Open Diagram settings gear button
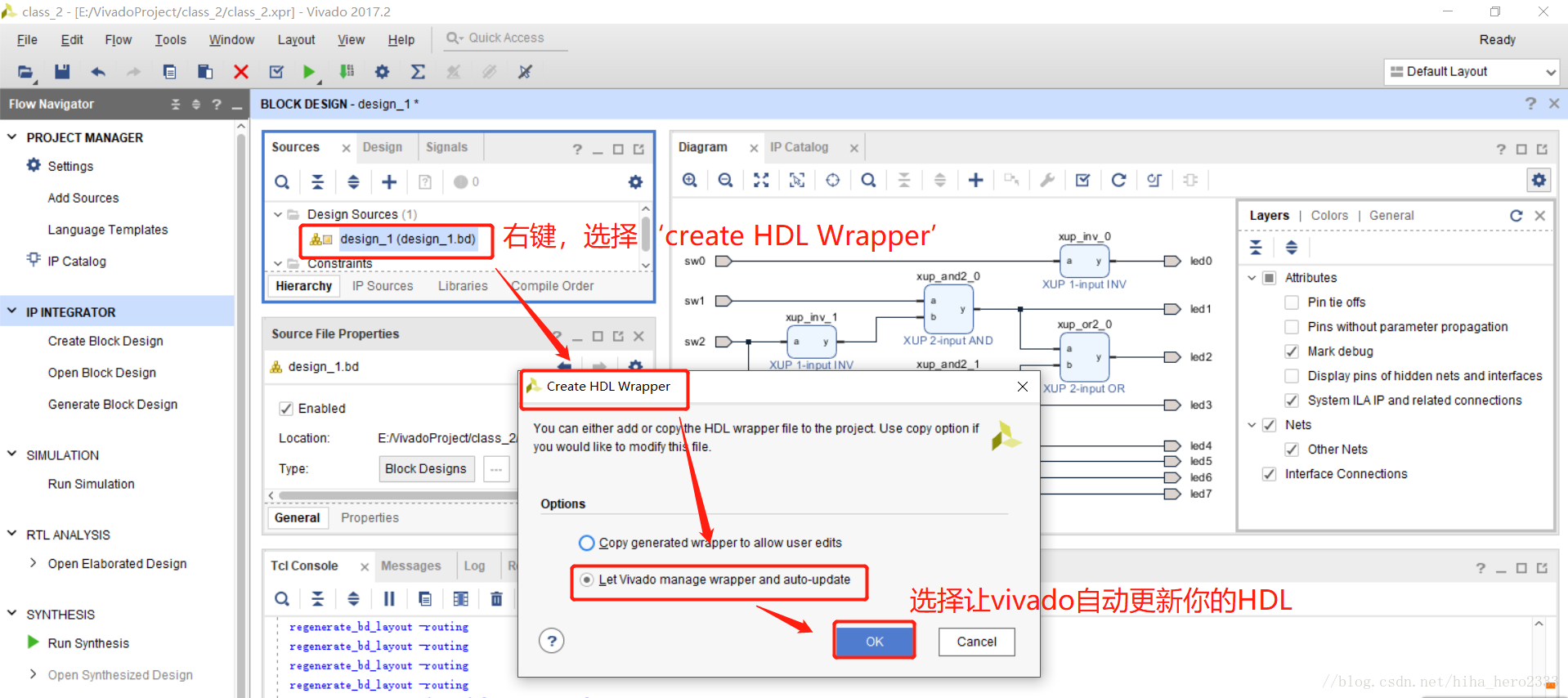 (x=1539, y=180)
